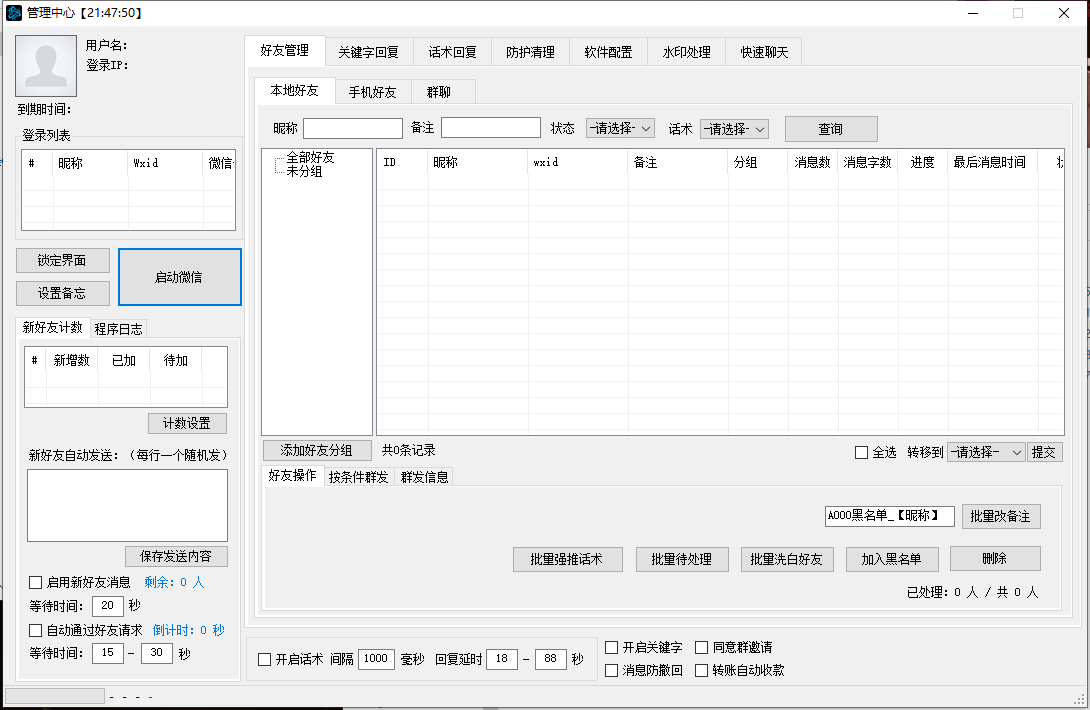Switch to 快速聊天 tab
Screen dimensions: 1090x710
coord(764,52)
